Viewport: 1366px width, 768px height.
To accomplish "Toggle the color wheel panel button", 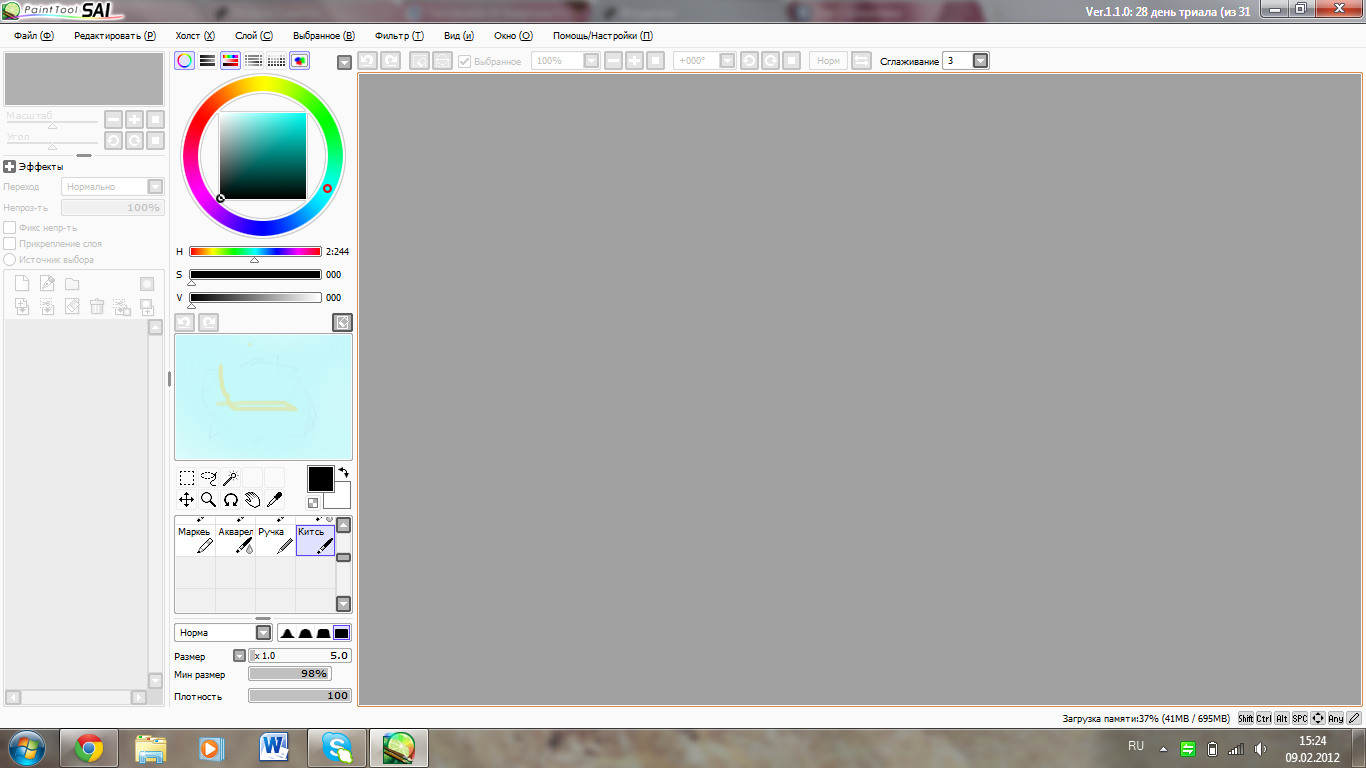I will (x=185, y=61).
